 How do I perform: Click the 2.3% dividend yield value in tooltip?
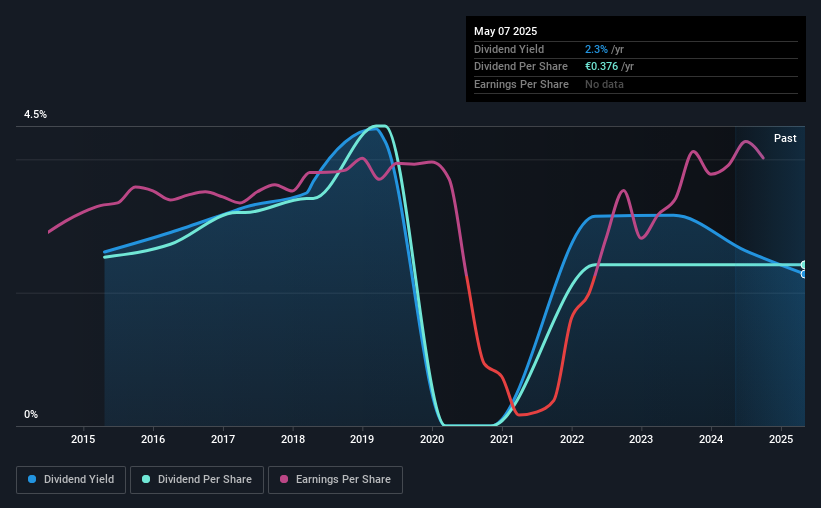pos(596,49)
